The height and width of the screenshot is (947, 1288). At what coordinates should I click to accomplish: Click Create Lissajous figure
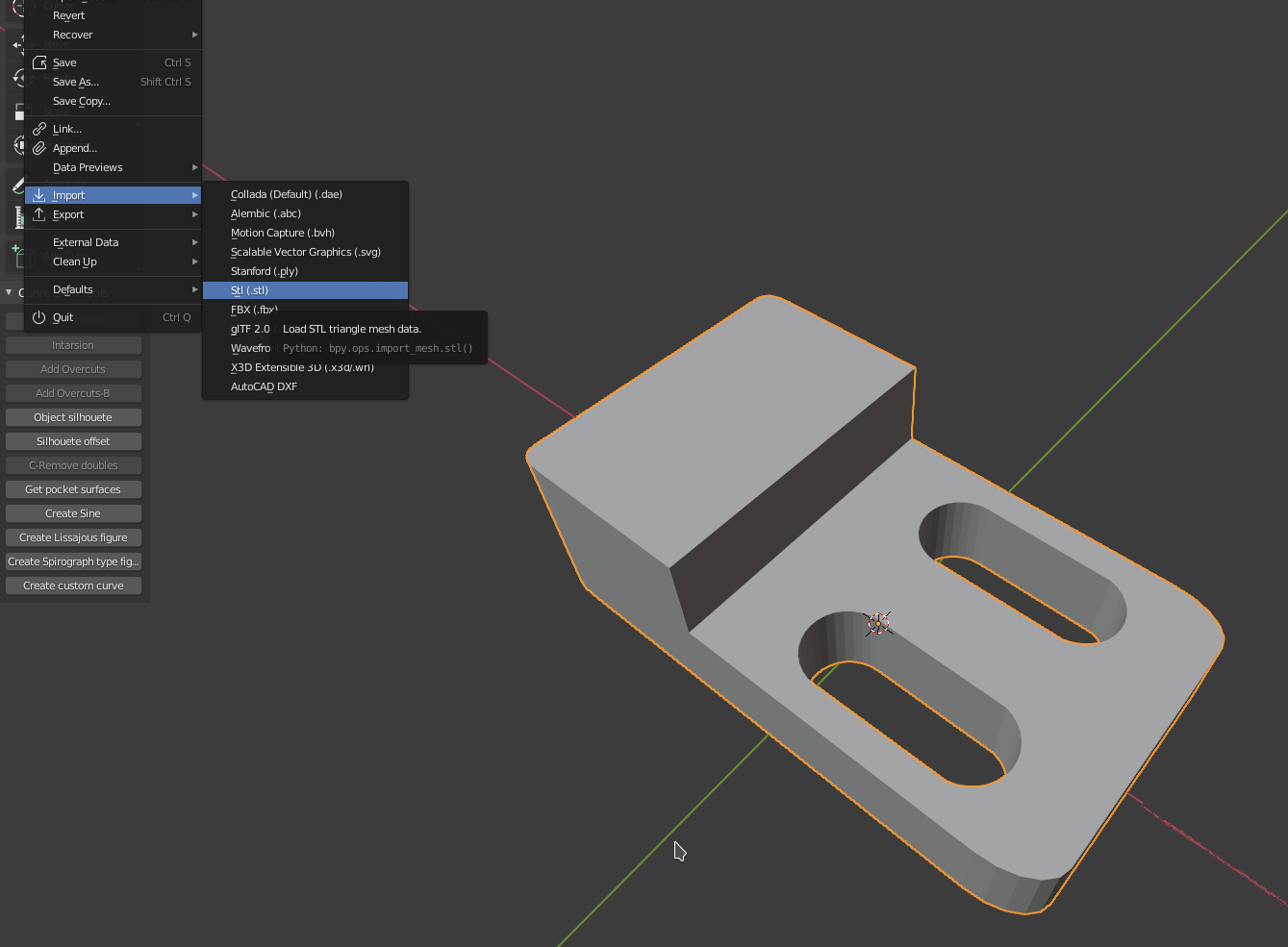(x=73, y=536)
